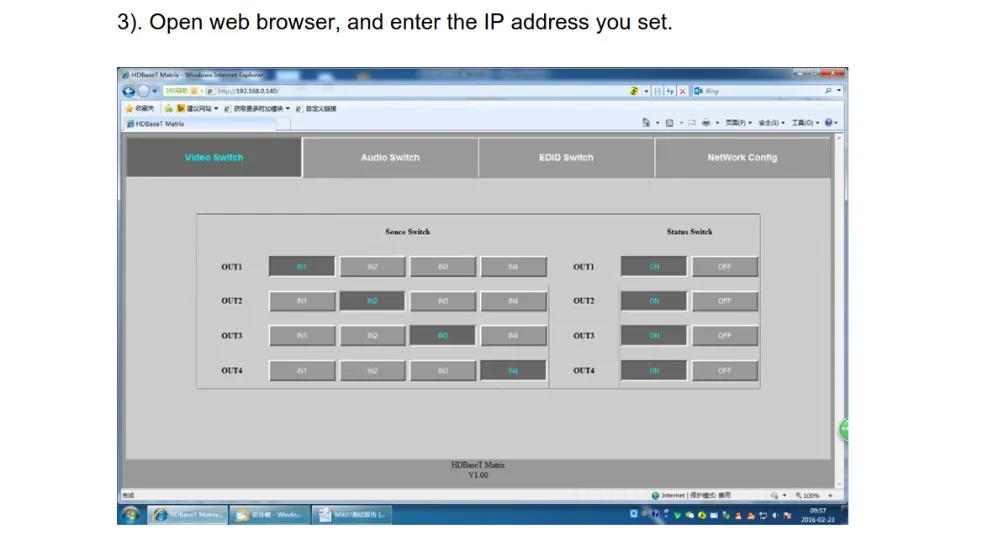1000x555 pixels.
Task: Select IN4 for OUT3 scene switch
Action: tap(513, 336)
